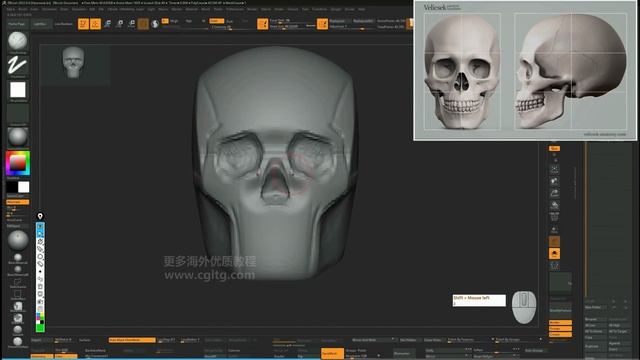Open the Home Page button

tap(17, 24)
